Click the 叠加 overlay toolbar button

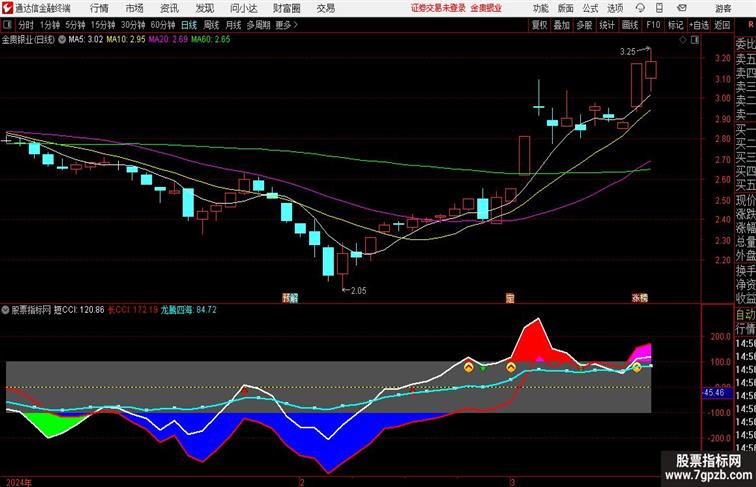pos(562,25)
